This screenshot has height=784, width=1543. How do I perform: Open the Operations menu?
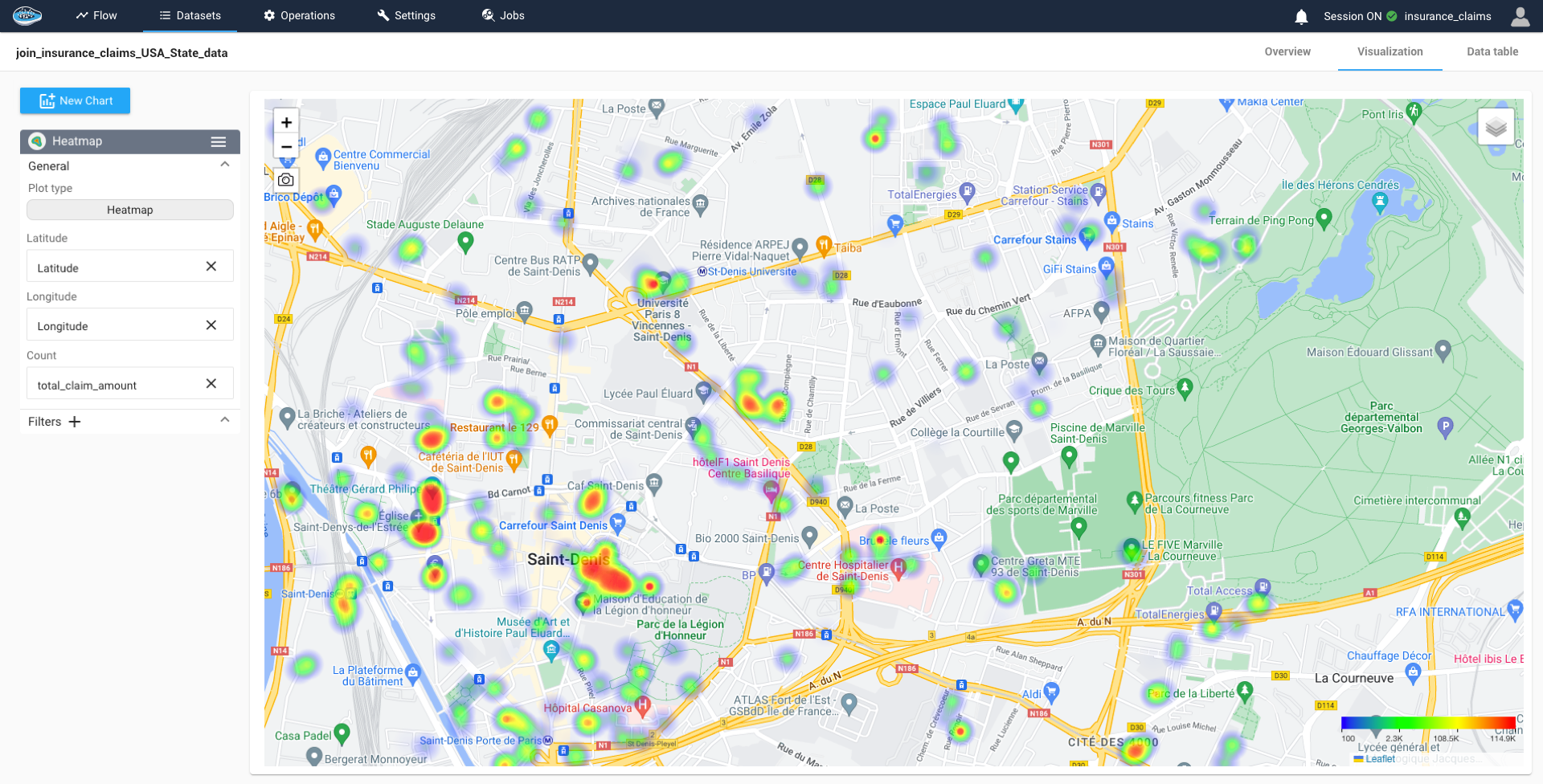pos(299,15)
